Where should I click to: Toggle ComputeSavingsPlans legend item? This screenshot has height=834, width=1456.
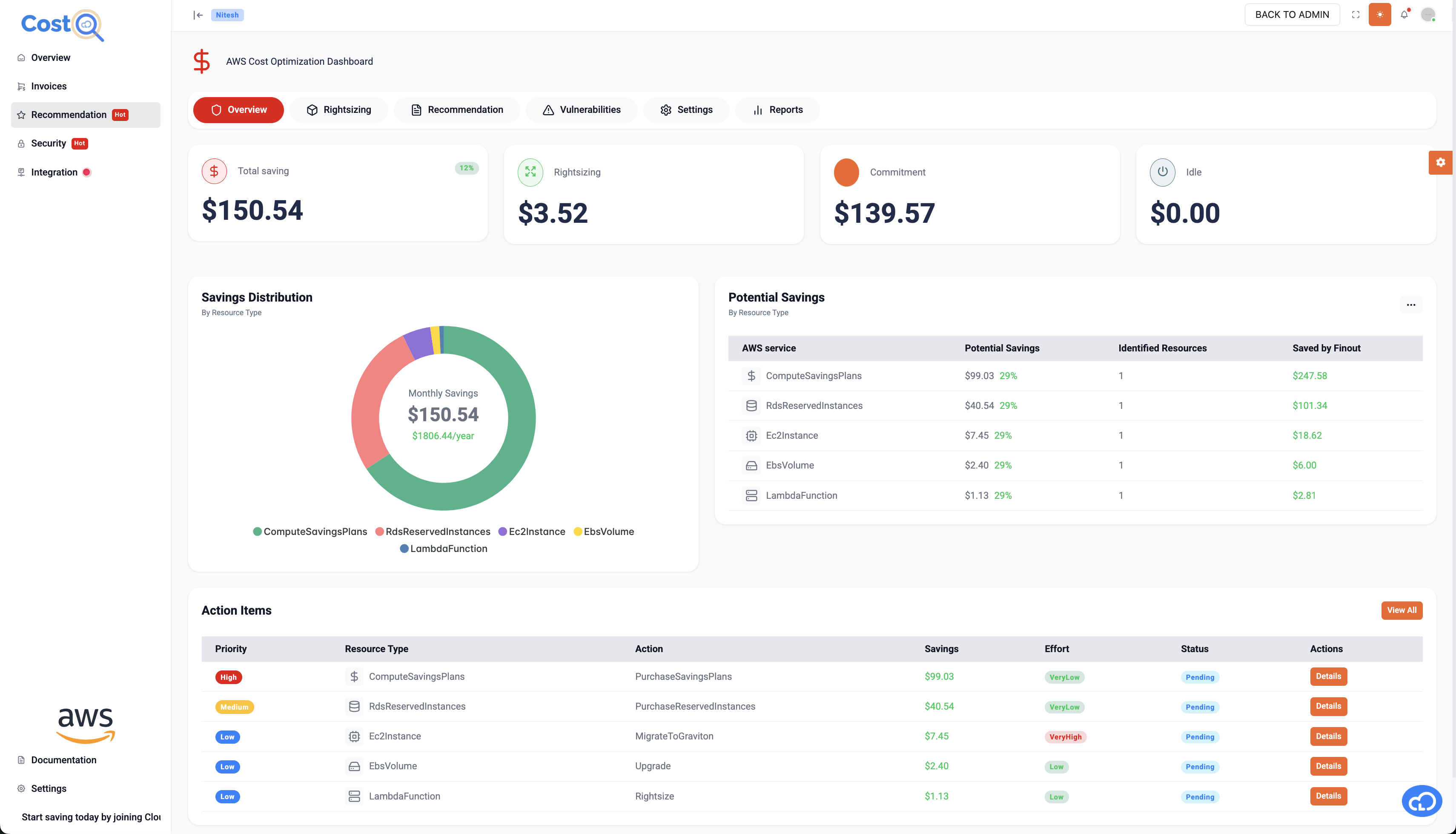click(x=310, y=532)
